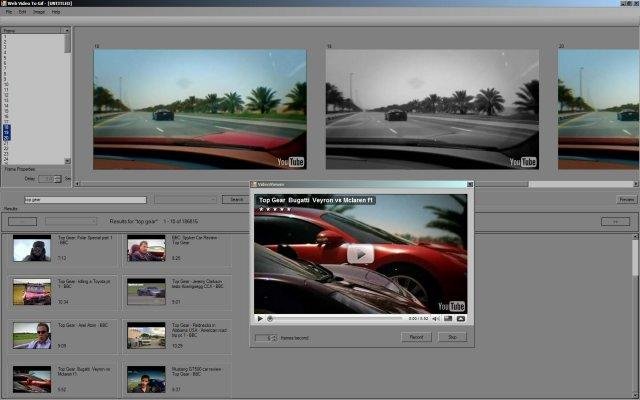Screen dimensions: 640x400
Task: Click the YouTube logo in the video viewer
Action: [x=452, y=306]
